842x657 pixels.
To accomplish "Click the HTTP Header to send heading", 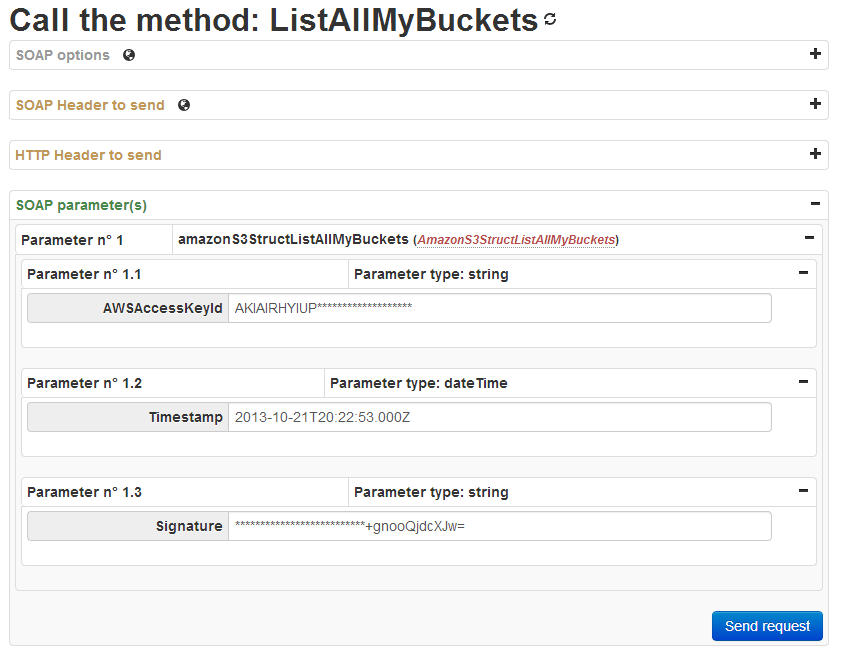I will (89, 155).
